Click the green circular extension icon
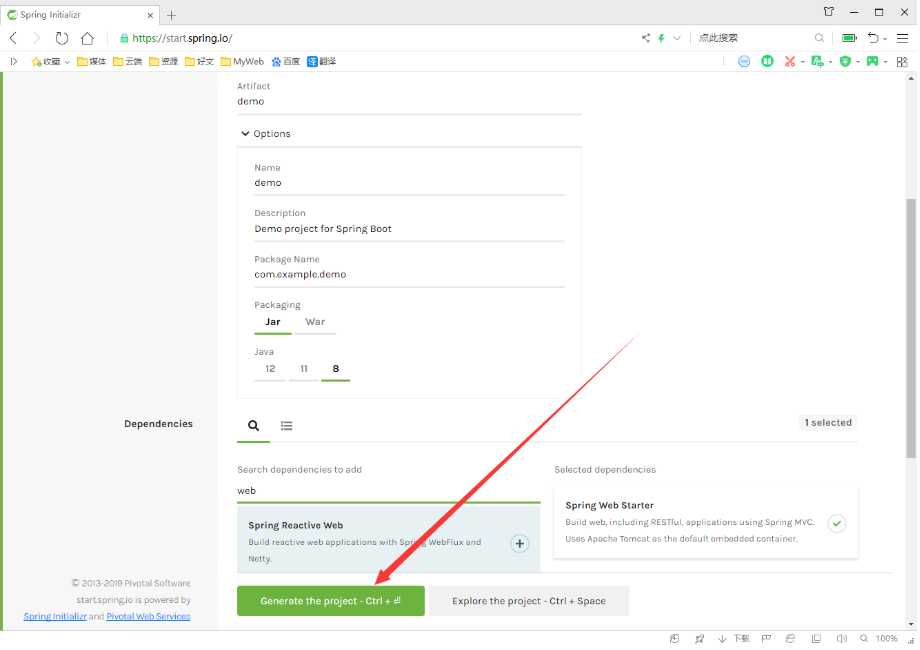 pos(767,61)
